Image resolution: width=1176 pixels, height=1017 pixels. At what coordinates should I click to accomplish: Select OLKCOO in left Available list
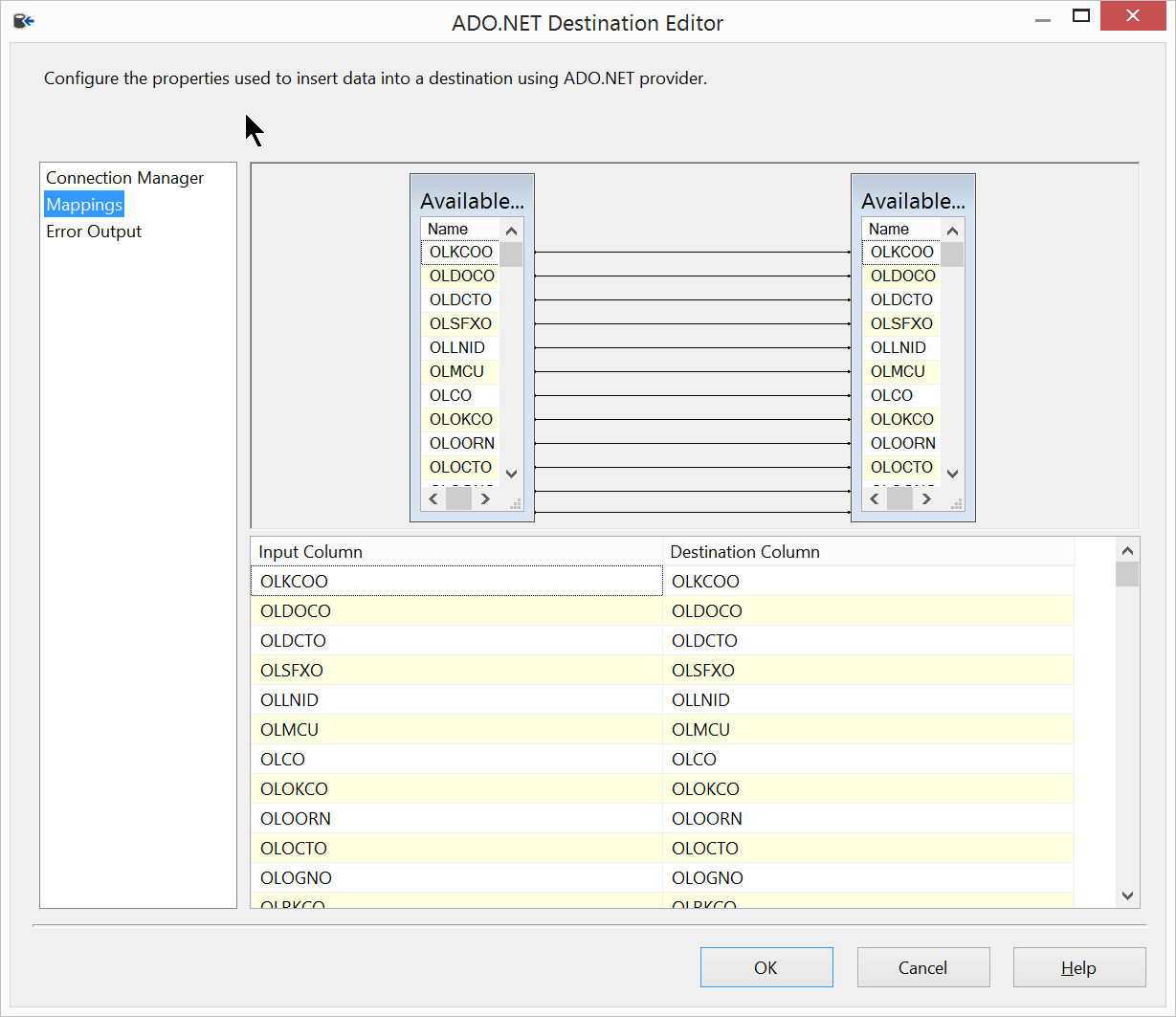tap(460, 253)
